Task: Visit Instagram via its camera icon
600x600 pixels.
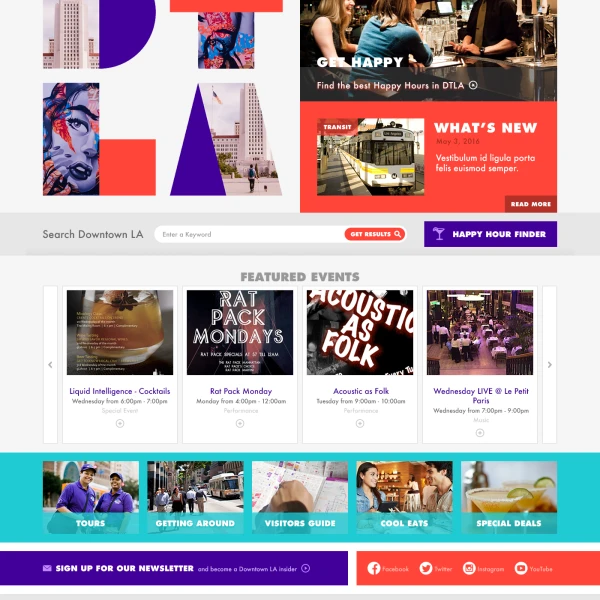Action: (469, 568)
